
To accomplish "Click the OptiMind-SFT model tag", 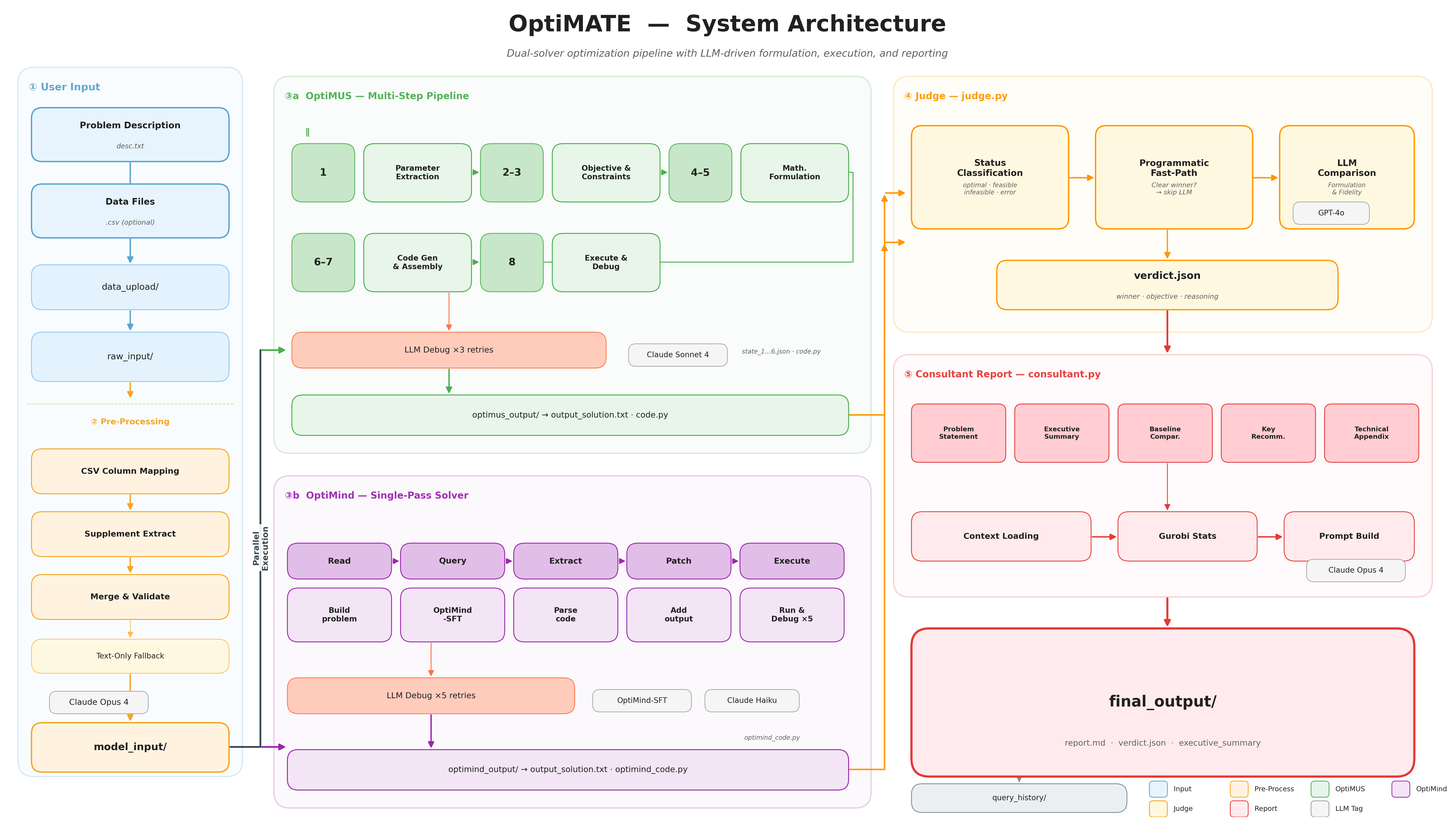I will pos(642,701).
